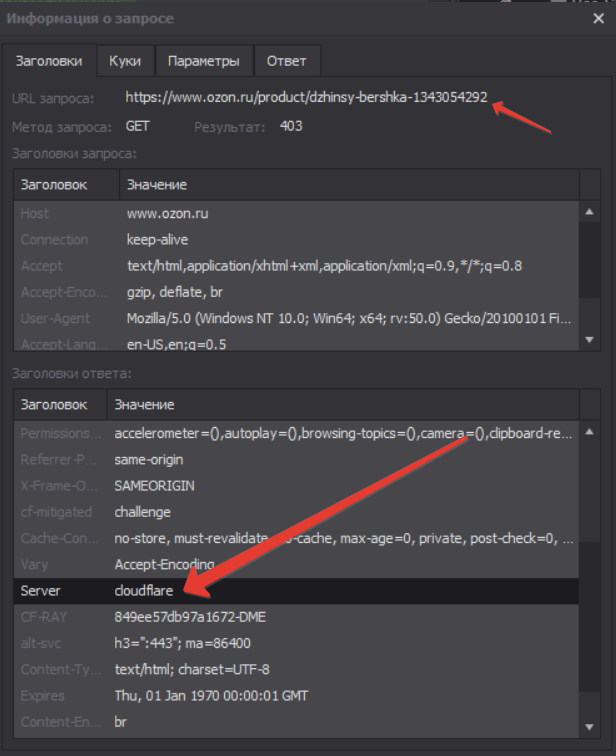Select the Expires 1970 row
Image resolution: width=616 pixels, height=756 pixels.
pos(296,695)
